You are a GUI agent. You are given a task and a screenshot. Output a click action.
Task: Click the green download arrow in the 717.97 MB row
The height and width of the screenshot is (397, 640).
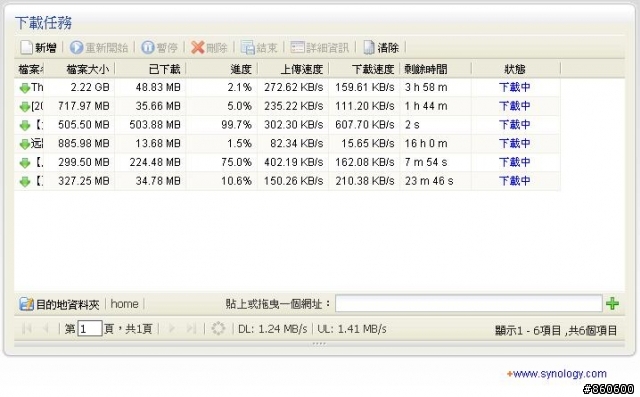[24, 106]
